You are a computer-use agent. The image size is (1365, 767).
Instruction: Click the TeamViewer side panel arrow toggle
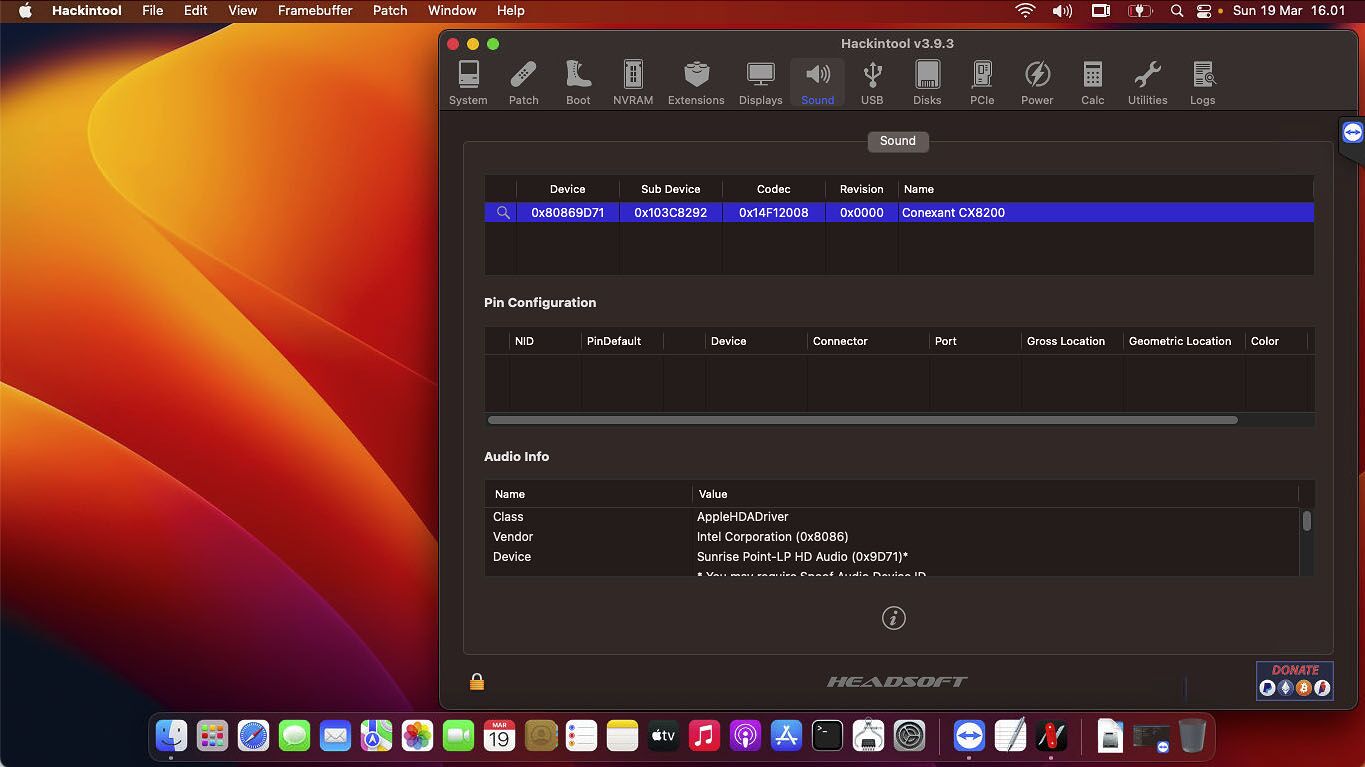click(x=1352, y=131)
